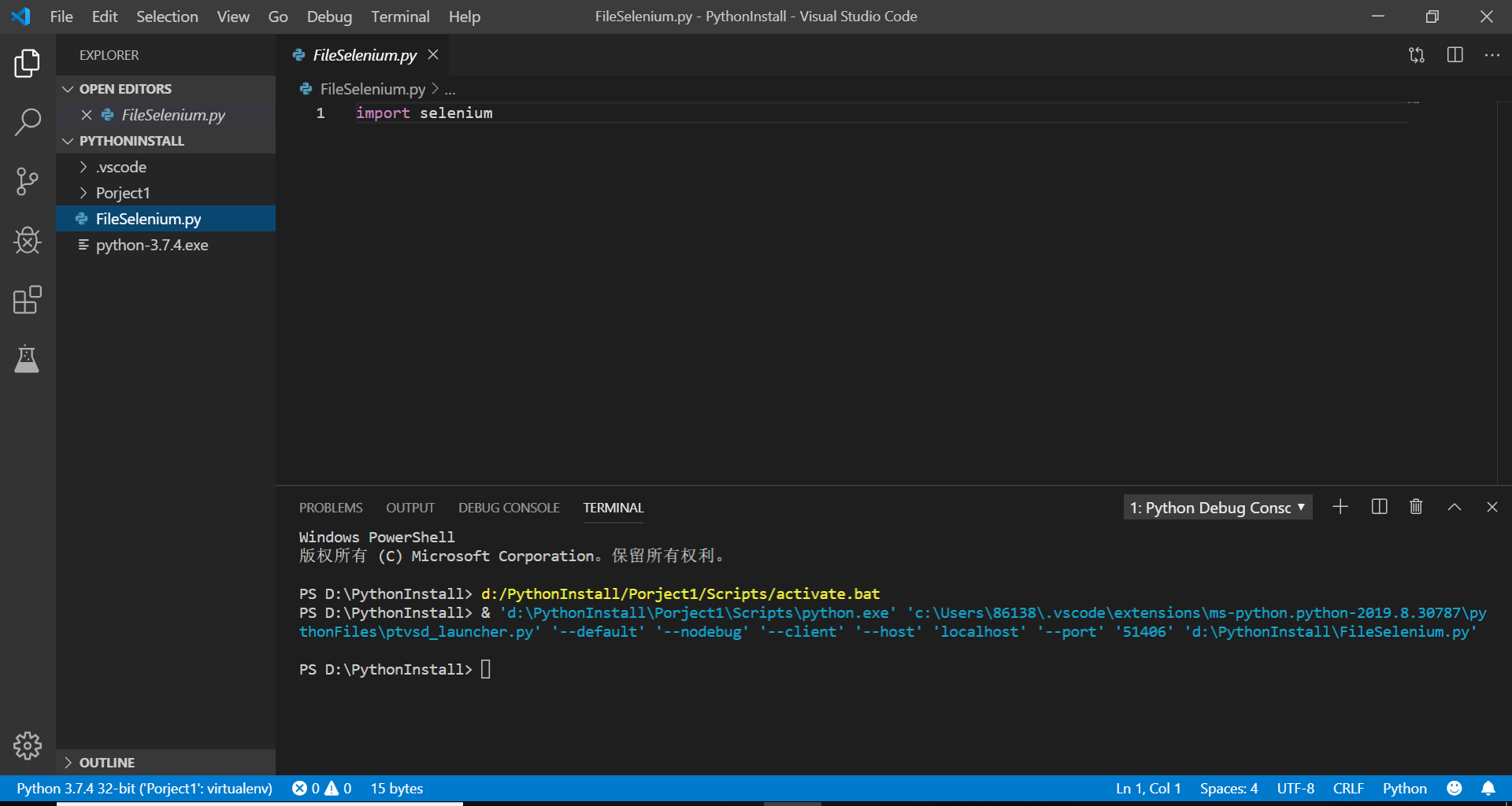1512x806 pixels.
Task: Open editor More Actions ellipsis
Action: pyautogui.click(x=1492, y=55)
